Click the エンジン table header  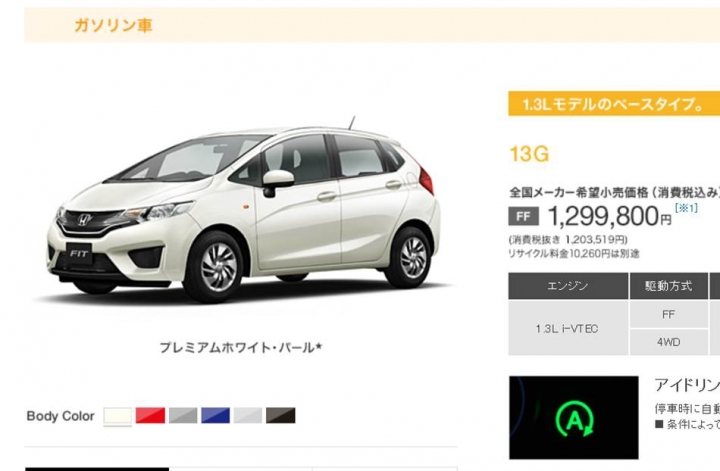(568, 286)
